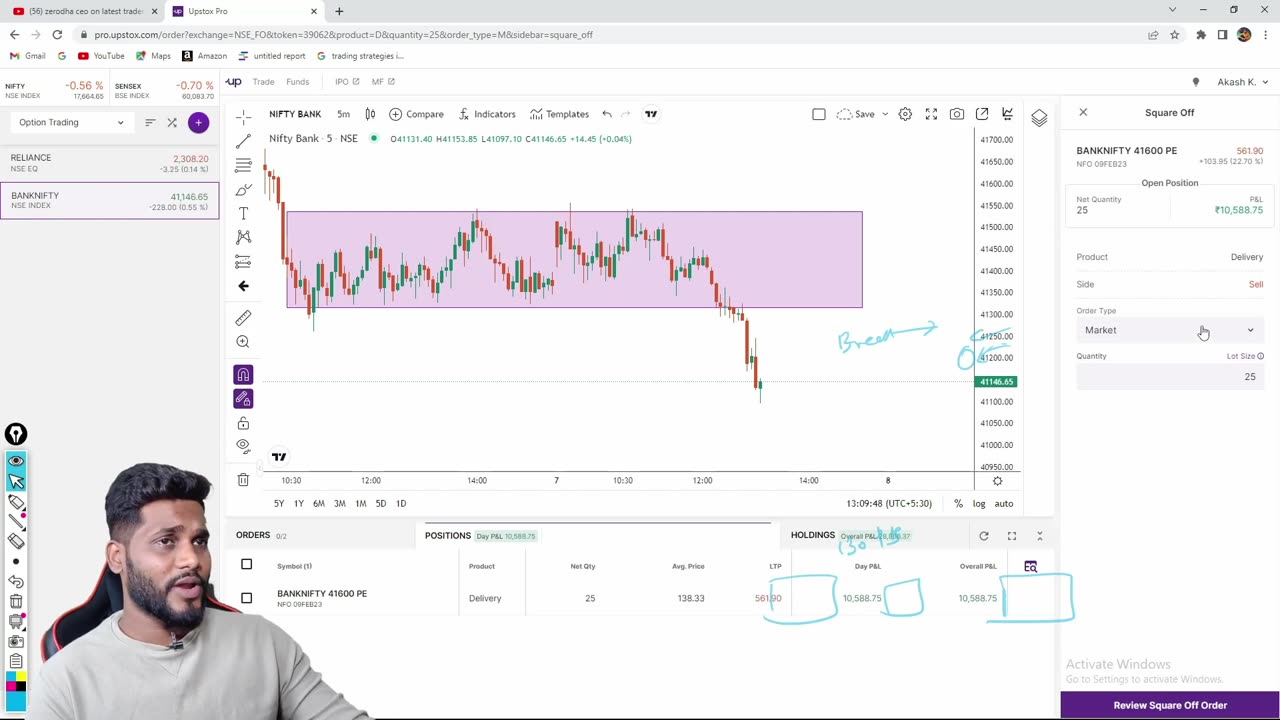Toggle lock all drawings
The height and width of the screenshot is (720, 1280).
pyautogui.click(x=243, y=423)
